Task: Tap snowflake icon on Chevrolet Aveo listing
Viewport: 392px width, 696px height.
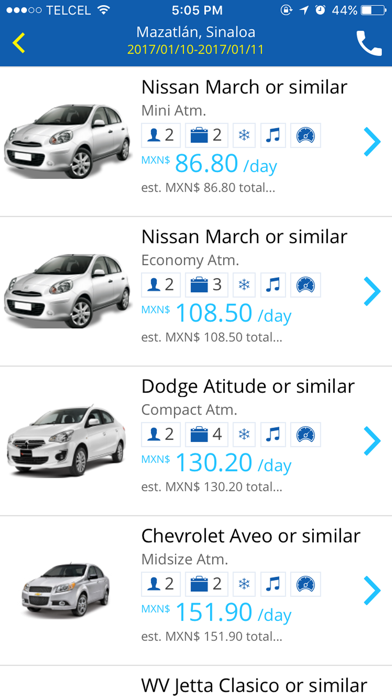Action: 244,584
